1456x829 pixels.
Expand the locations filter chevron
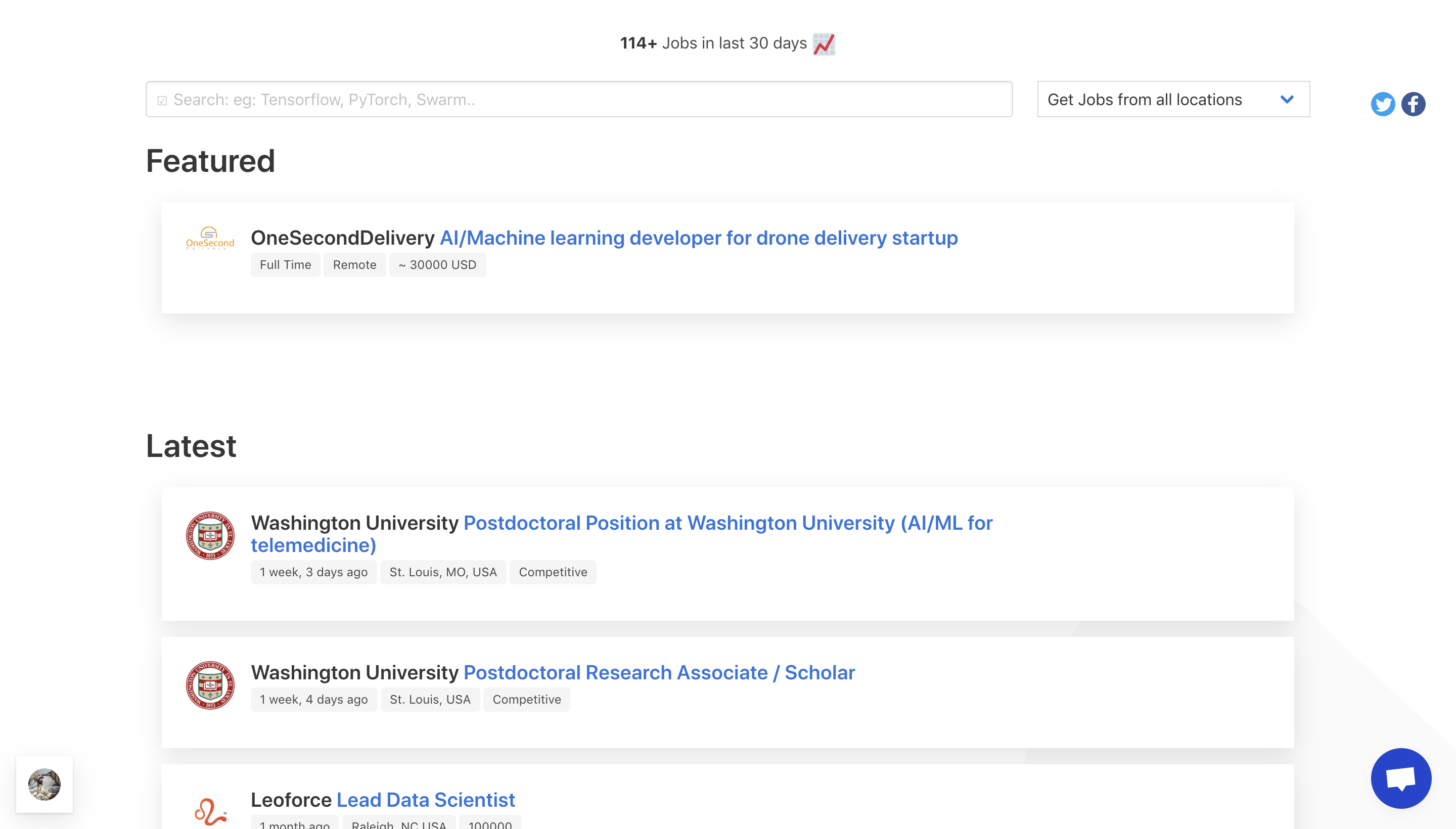[x=1288, y=99]
